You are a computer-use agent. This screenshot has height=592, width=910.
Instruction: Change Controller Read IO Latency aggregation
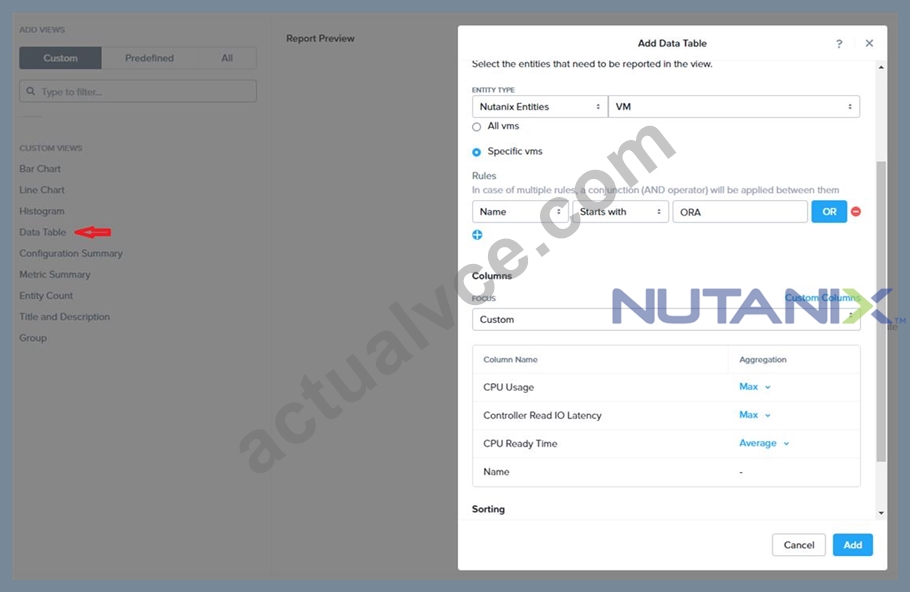754,415
